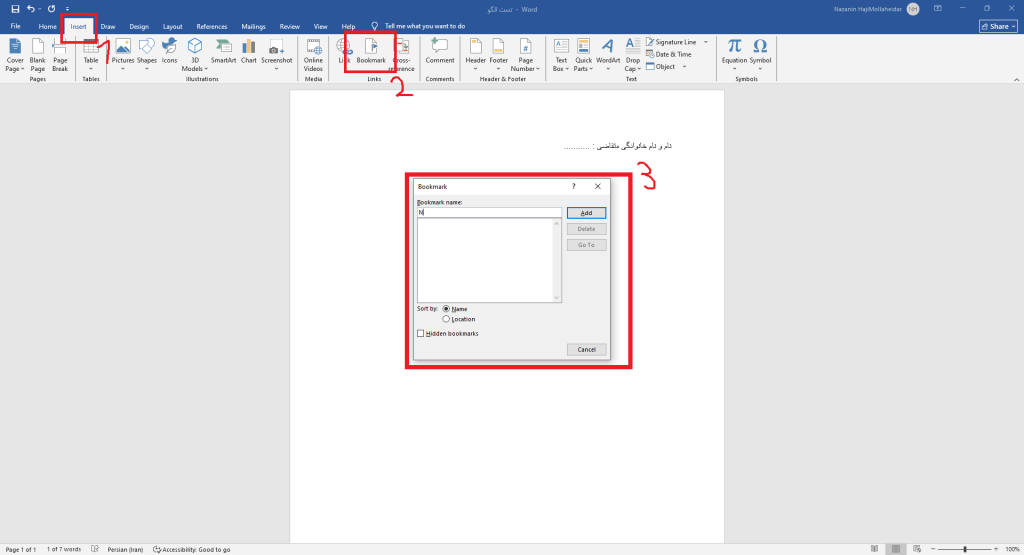Switch to the Design tab
Image resolution: width=1024 pixels, height=555 pixels.
click(x=139, y=26)
